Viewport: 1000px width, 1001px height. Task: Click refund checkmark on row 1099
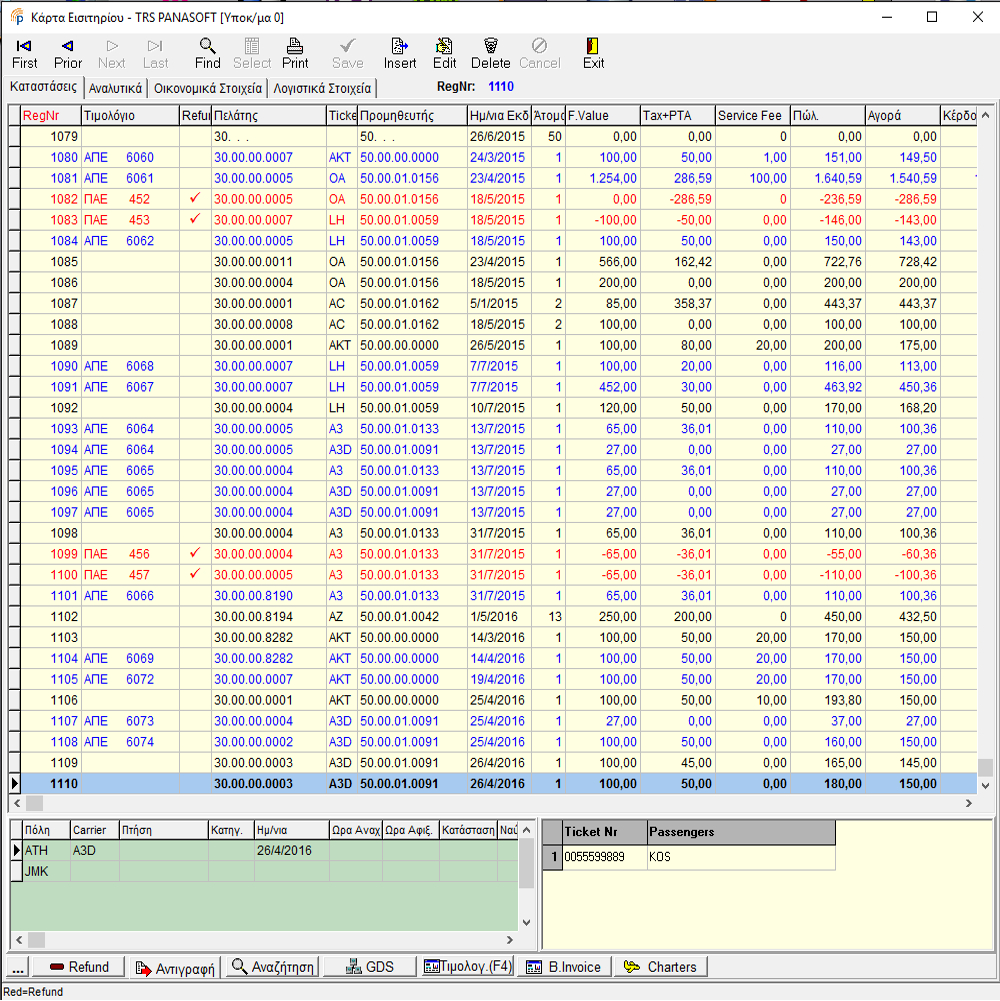[x=195, y=553]
